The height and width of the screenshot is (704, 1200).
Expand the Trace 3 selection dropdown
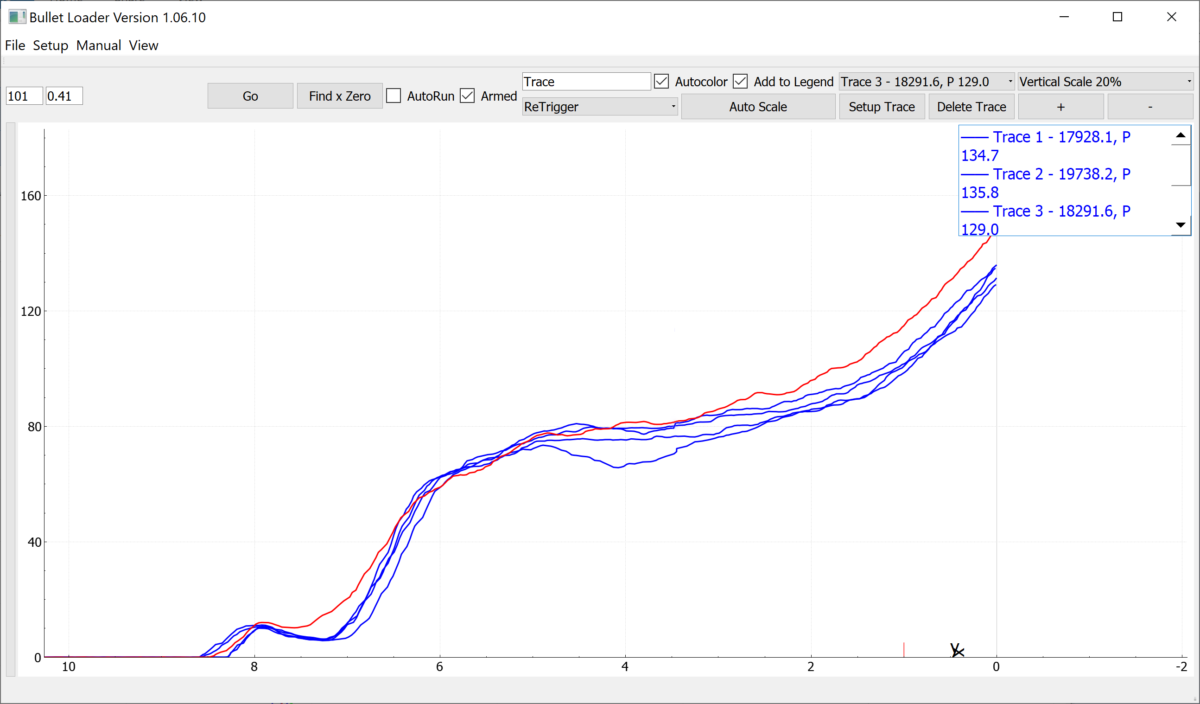pyautogui.click(x=927, y=81)
